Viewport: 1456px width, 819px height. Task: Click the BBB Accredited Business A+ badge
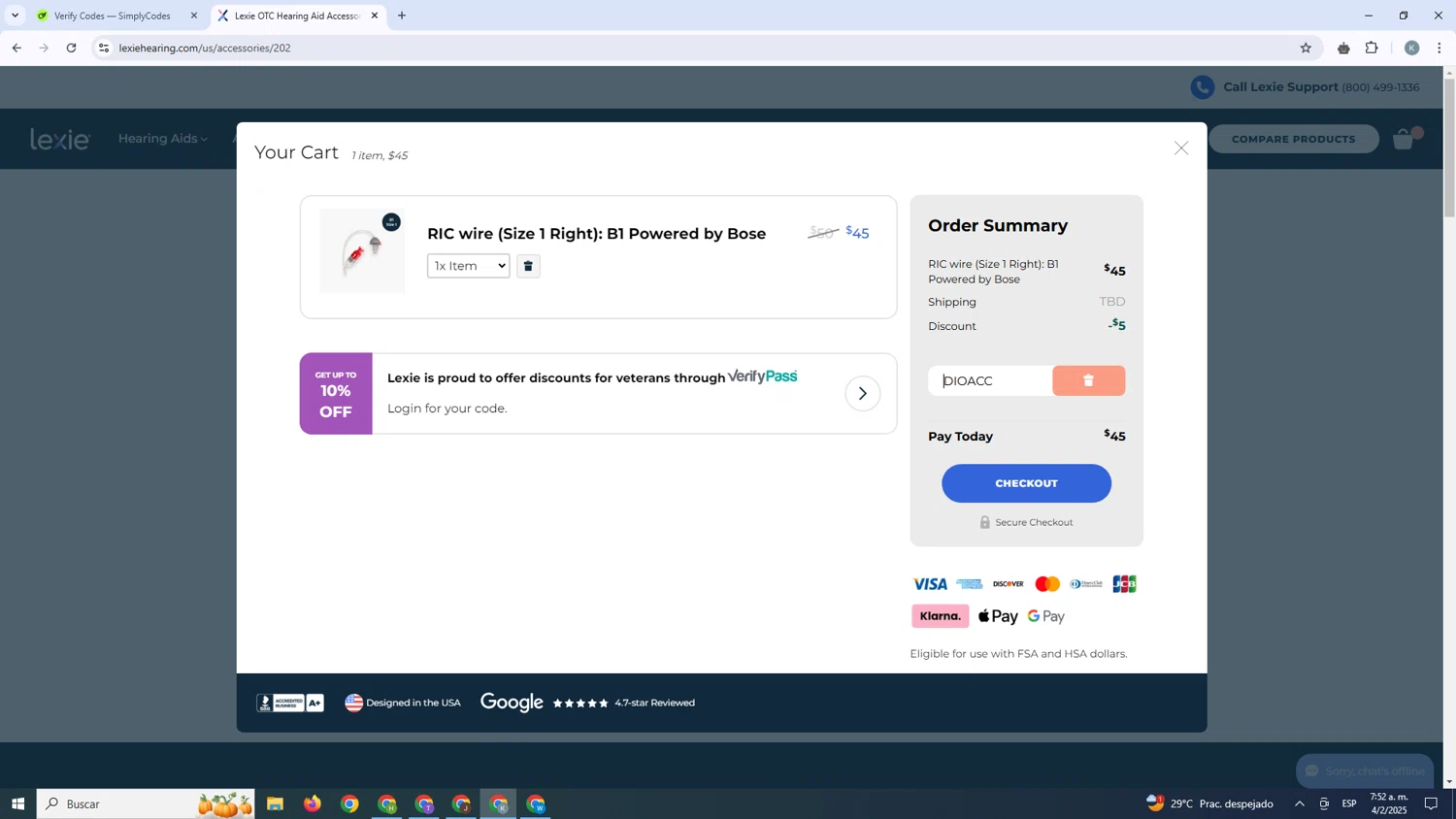tap(290, 703)
